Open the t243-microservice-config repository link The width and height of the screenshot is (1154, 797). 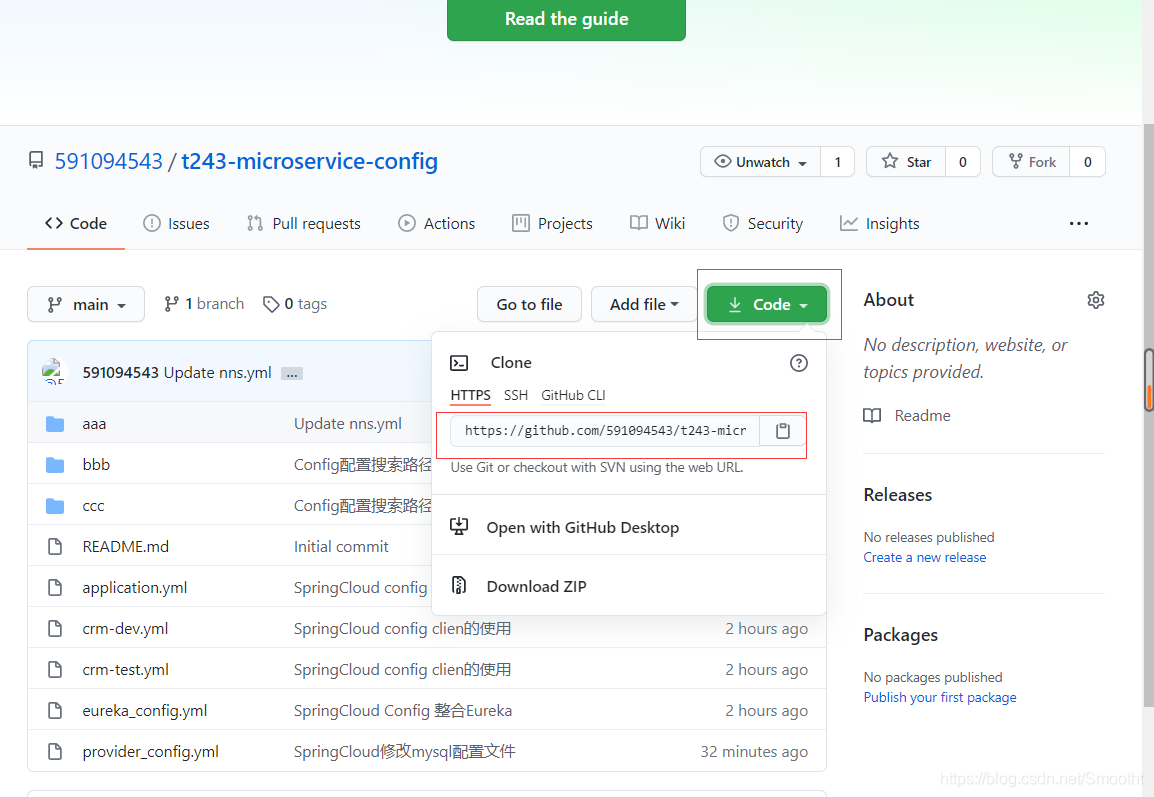[x=309, y=161]
